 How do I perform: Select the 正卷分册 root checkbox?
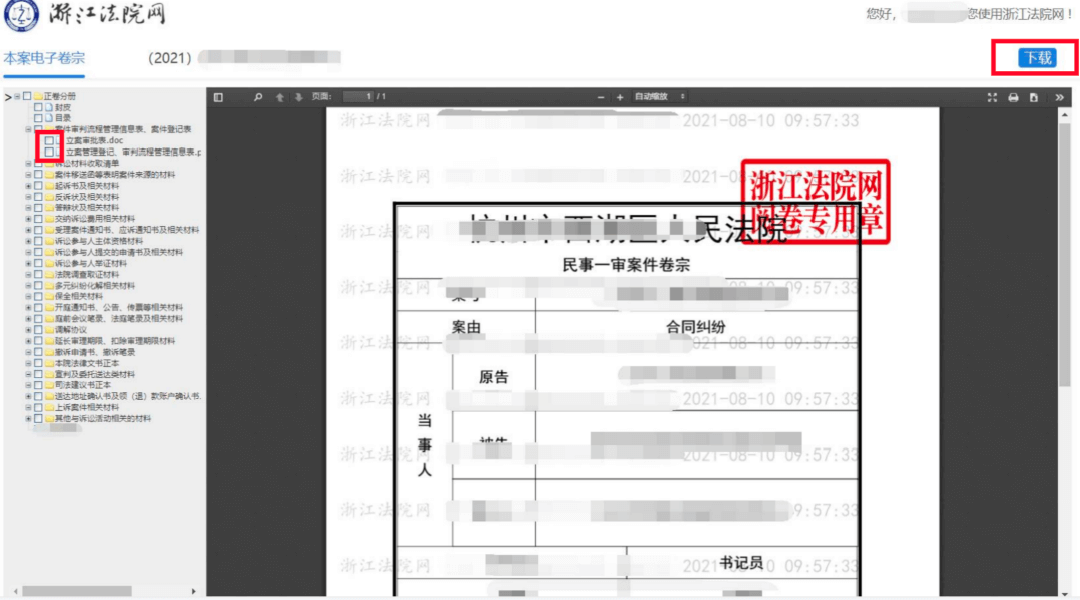28,96
